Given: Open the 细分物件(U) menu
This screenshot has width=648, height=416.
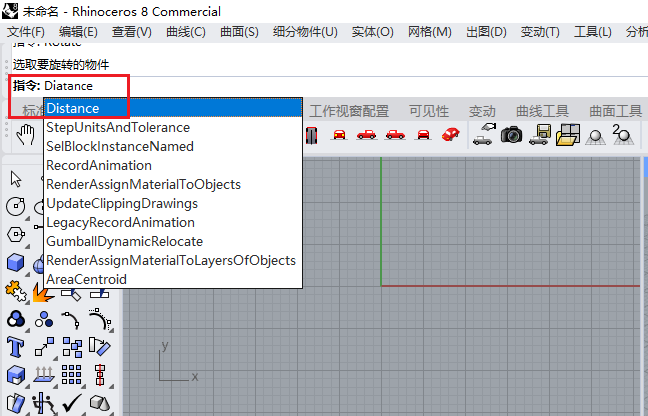Looking at the screenshot, I should click(305, 32).
